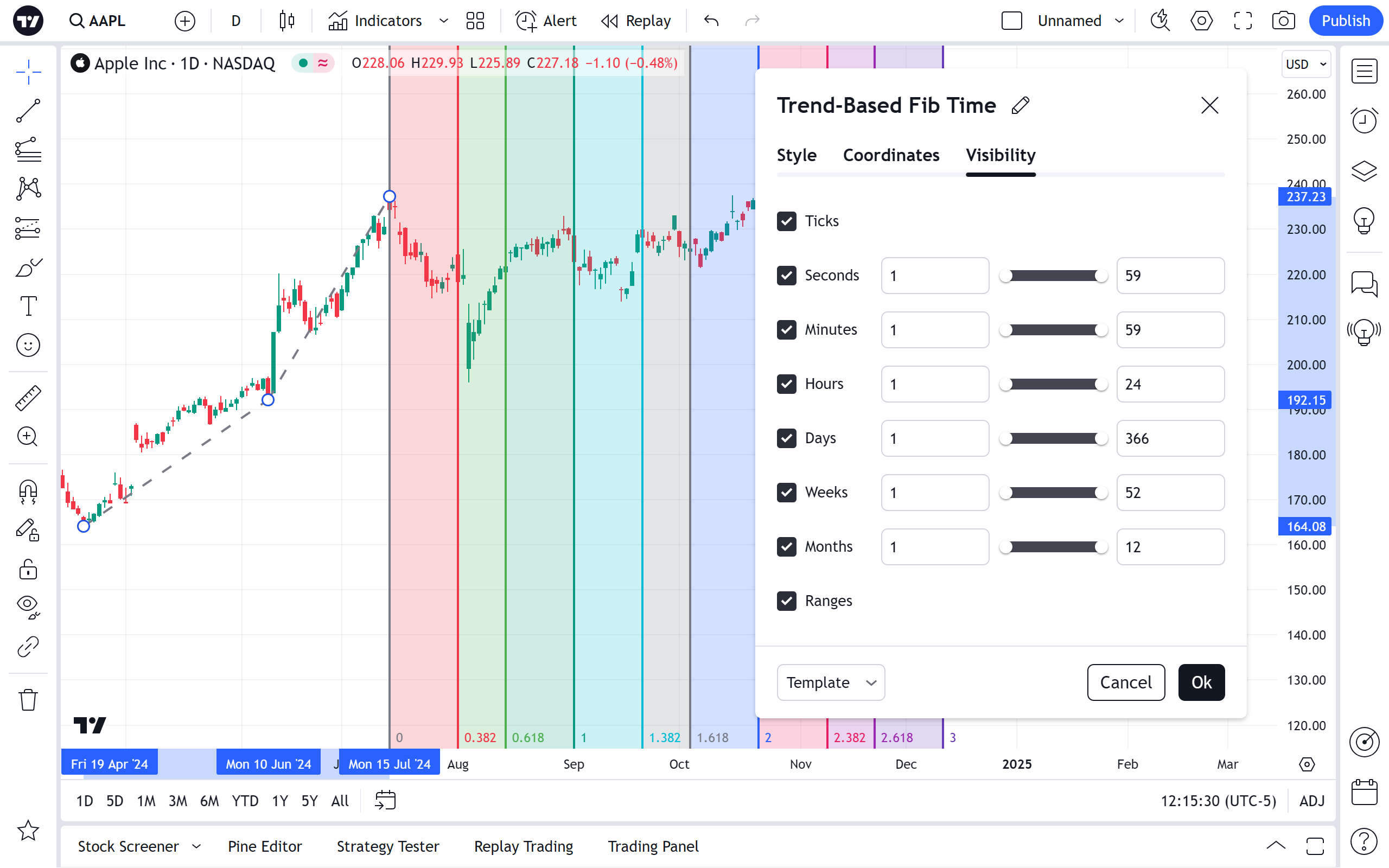Expand the USD currency dropdown

point(1306,65)
